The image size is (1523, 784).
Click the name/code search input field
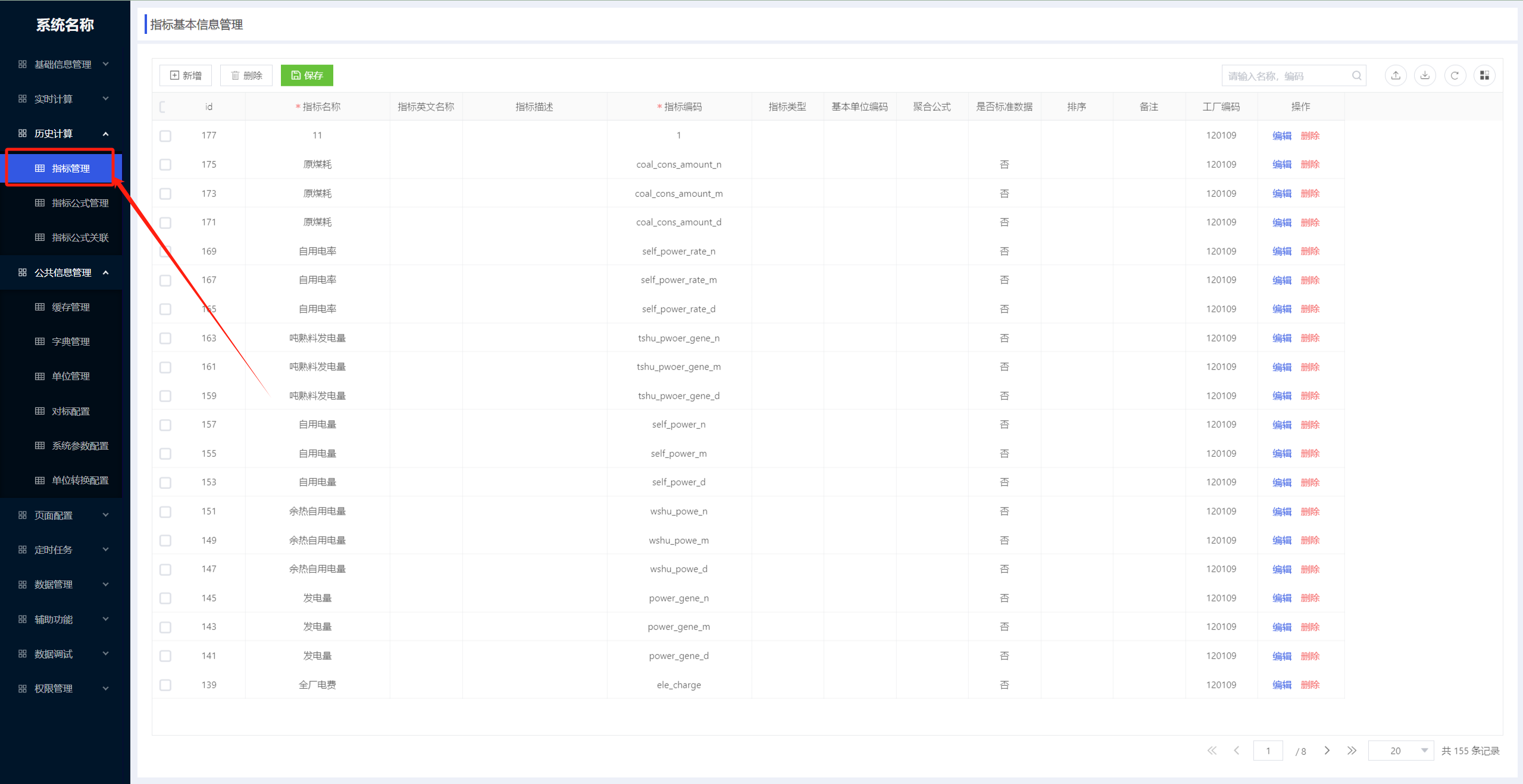click(x=1294, y=76)
